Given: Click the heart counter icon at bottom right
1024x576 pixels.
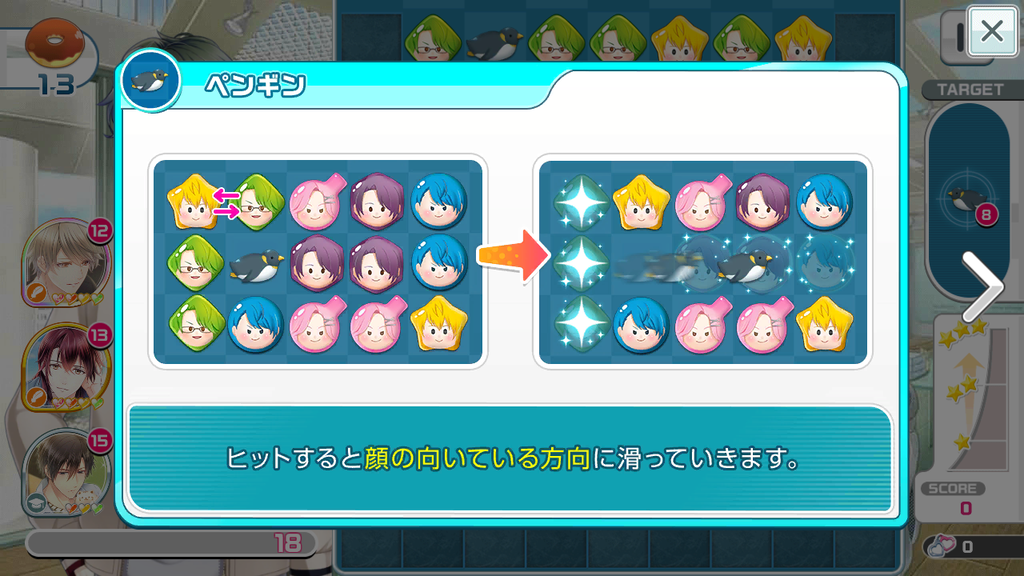Looking at the screenshot, I should (940, 545).
